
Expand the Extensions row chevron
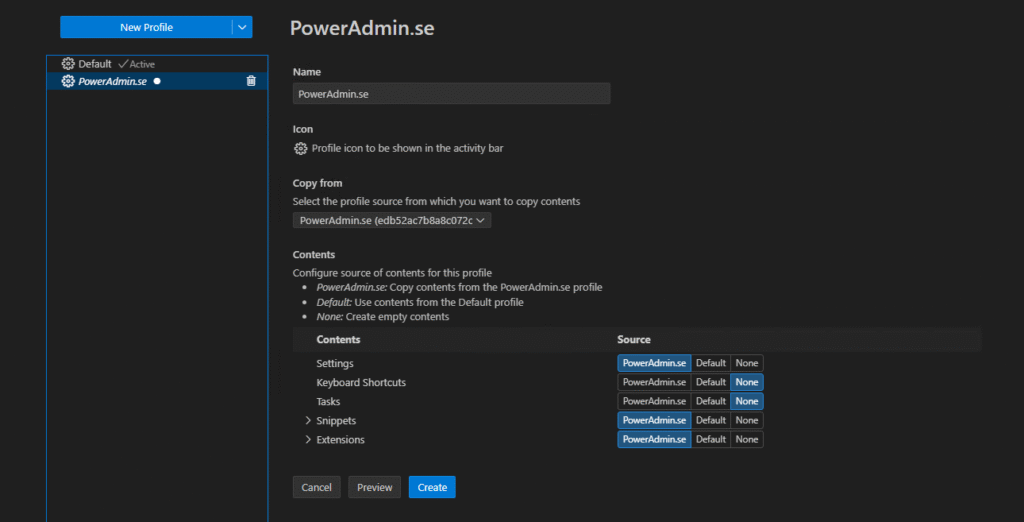[308, 440]
